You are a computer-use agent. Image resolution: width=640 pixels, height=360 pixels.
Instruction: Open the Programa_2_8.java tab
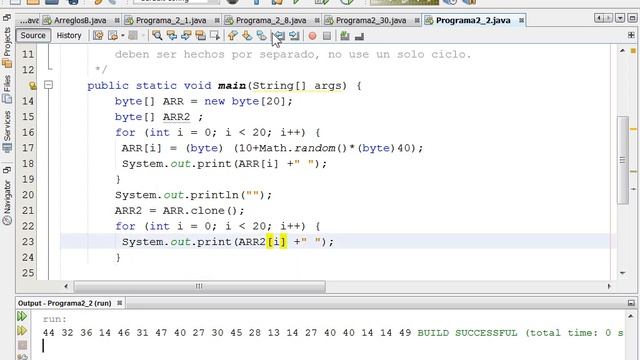tap(271, 20)
